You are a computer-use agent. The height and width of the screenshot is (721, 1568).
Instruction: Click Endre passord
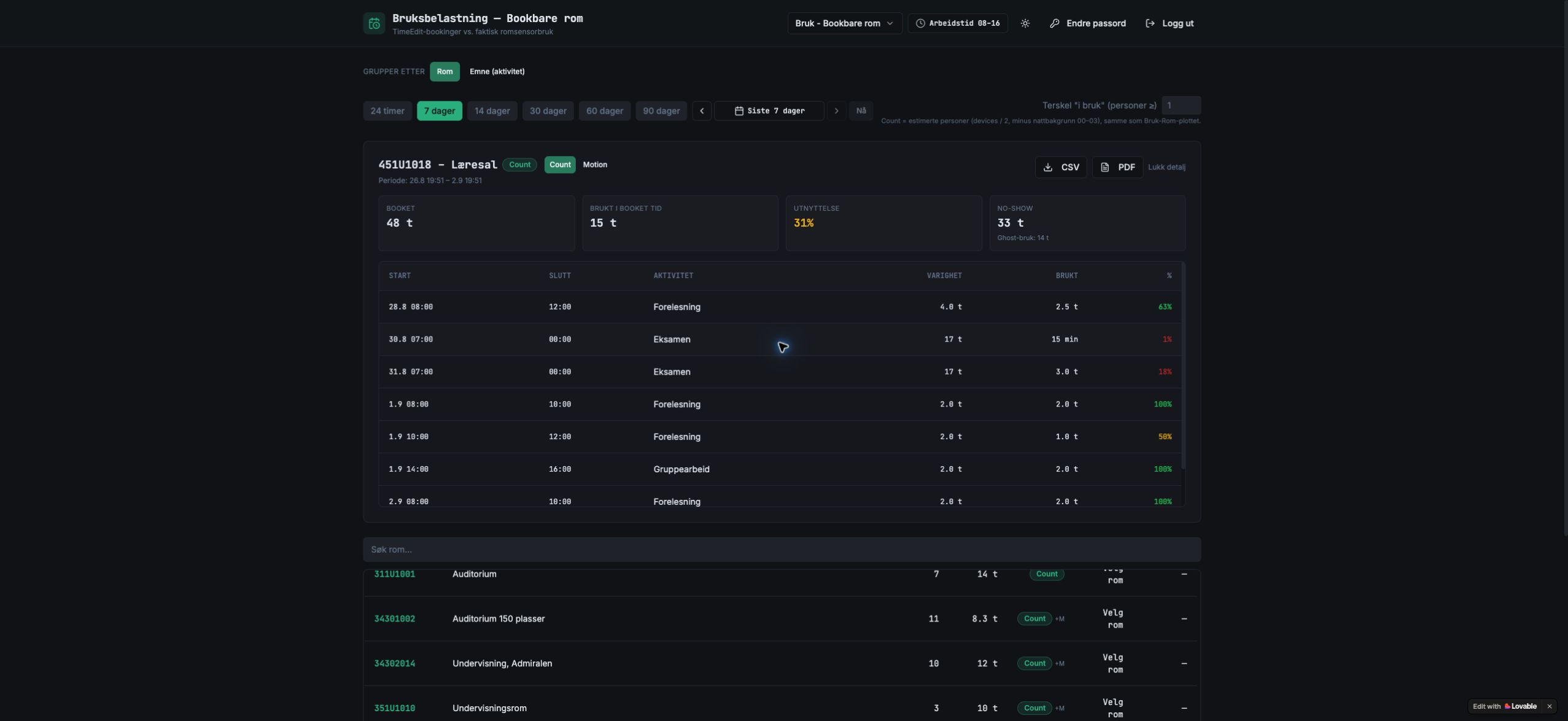point(1087,23)
